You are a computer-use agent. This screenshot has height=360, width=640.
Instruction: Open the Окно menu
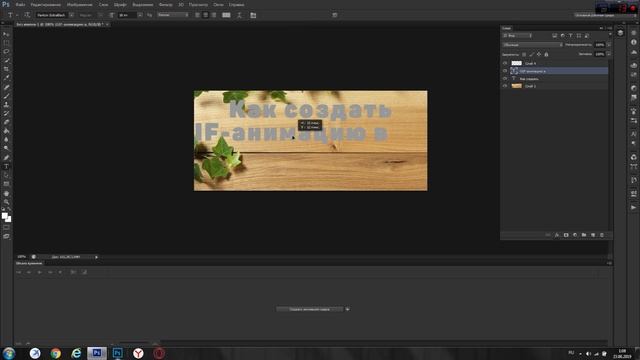coord(218,5)
